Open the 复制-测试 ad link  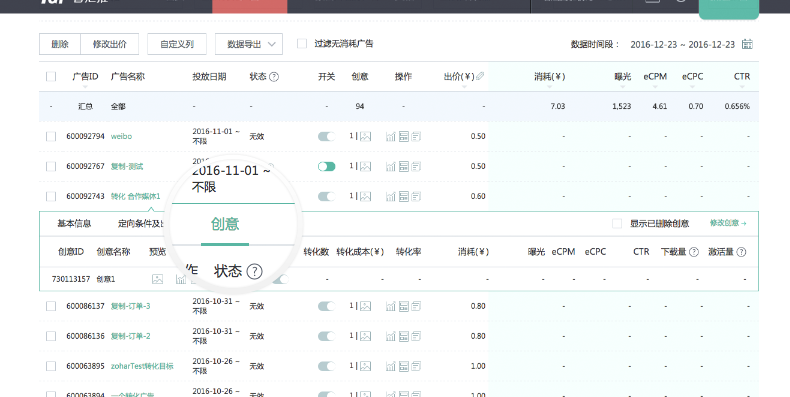[127, 166]
